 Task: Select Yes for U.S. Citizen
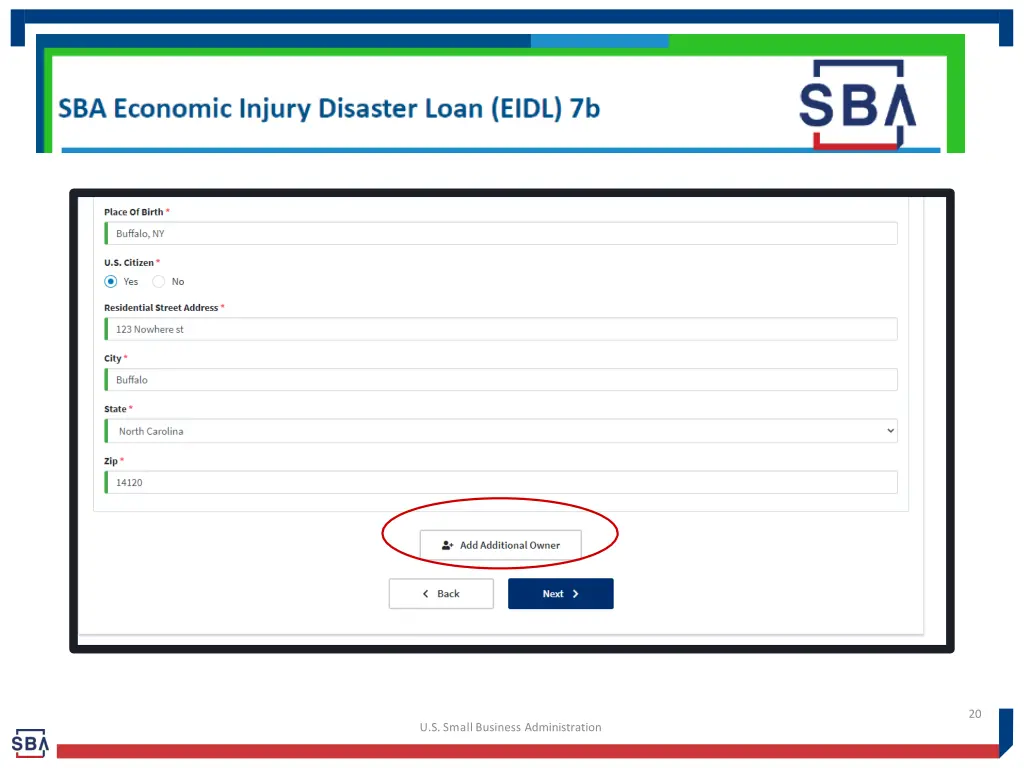point(110,281)
